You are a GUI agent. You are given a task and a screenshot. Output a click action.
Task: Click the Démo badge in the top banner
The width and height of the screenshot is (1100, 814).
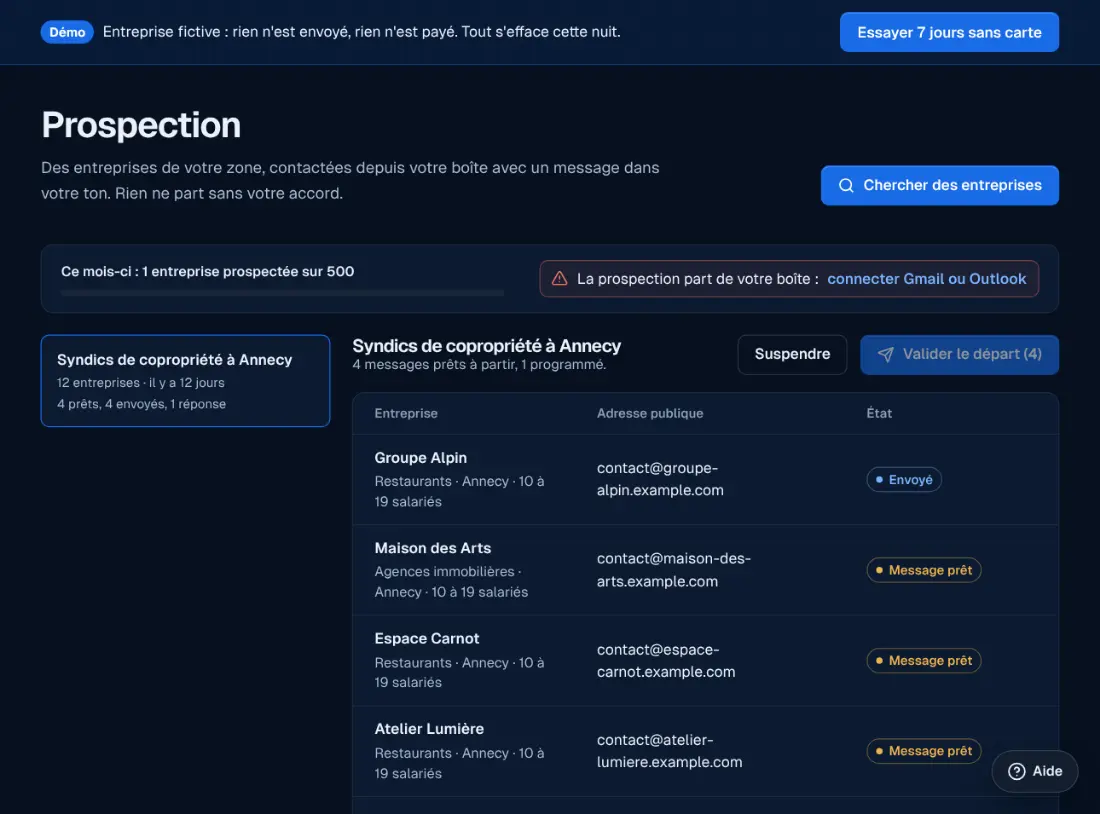click(67, 32)
